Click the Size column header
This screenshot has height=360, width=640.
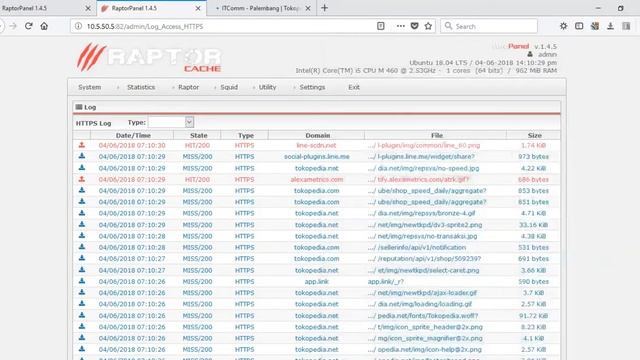click(x=534, y=135)
